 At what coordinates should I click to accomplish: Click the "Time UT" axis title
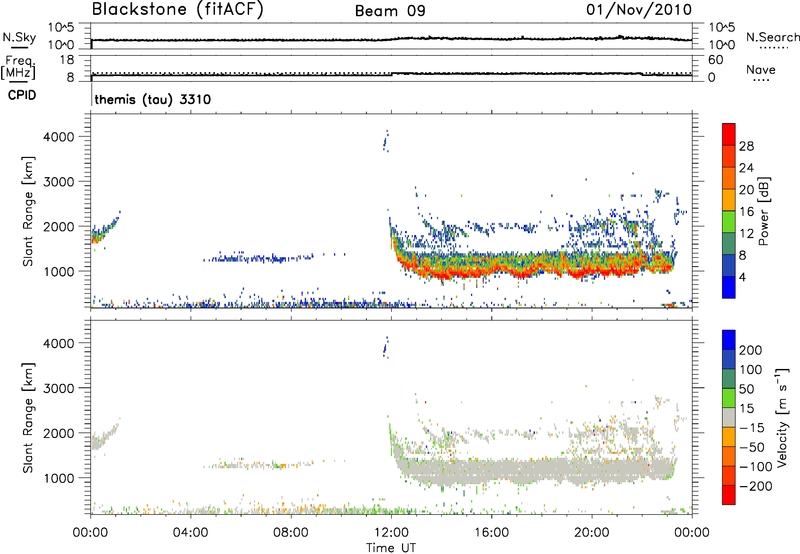(391, 548)
